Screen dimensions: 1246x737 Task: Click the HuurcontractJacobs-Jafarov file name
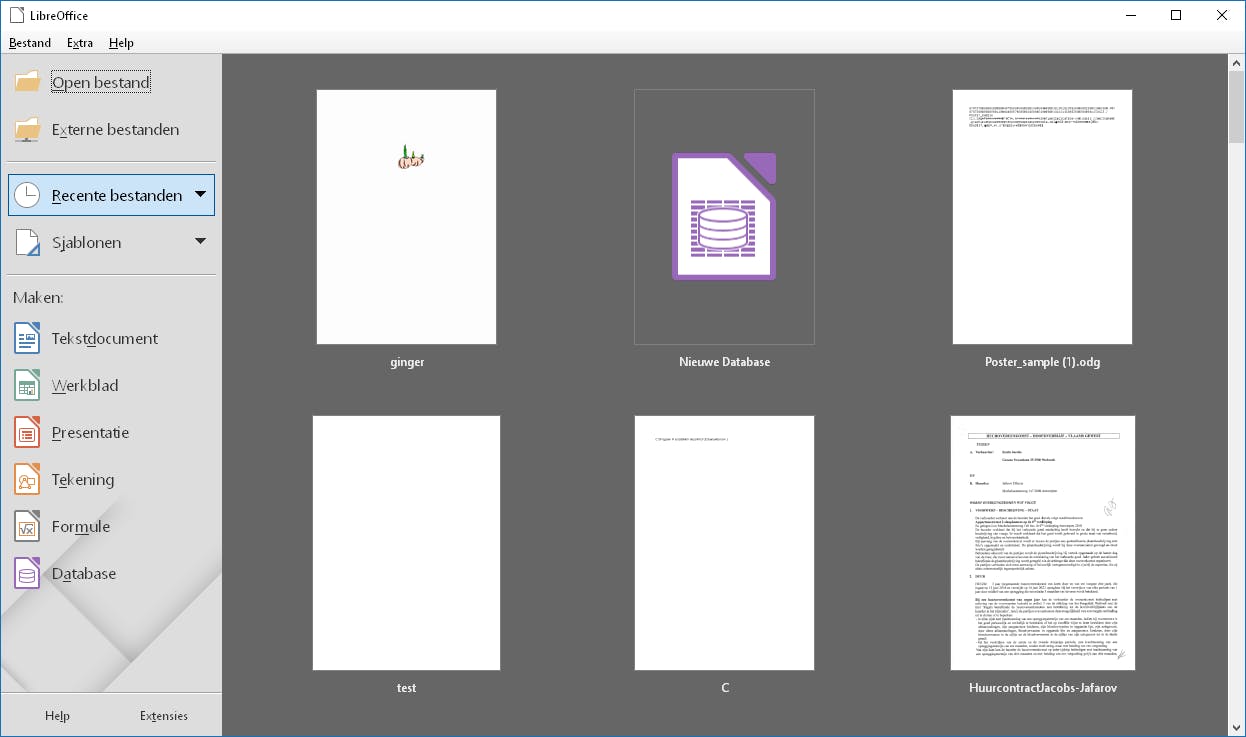click(1042, 688)
